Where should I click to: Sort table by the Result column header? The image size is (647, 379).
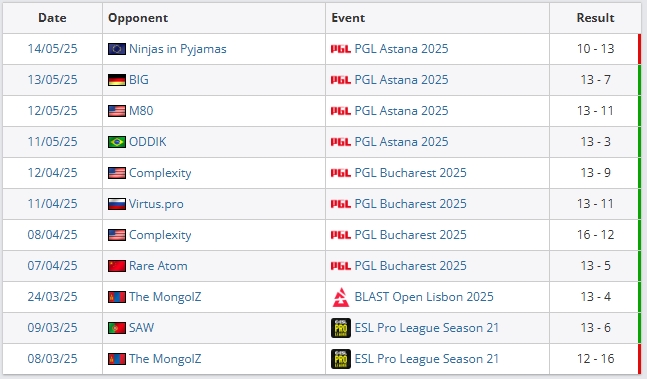595,18
